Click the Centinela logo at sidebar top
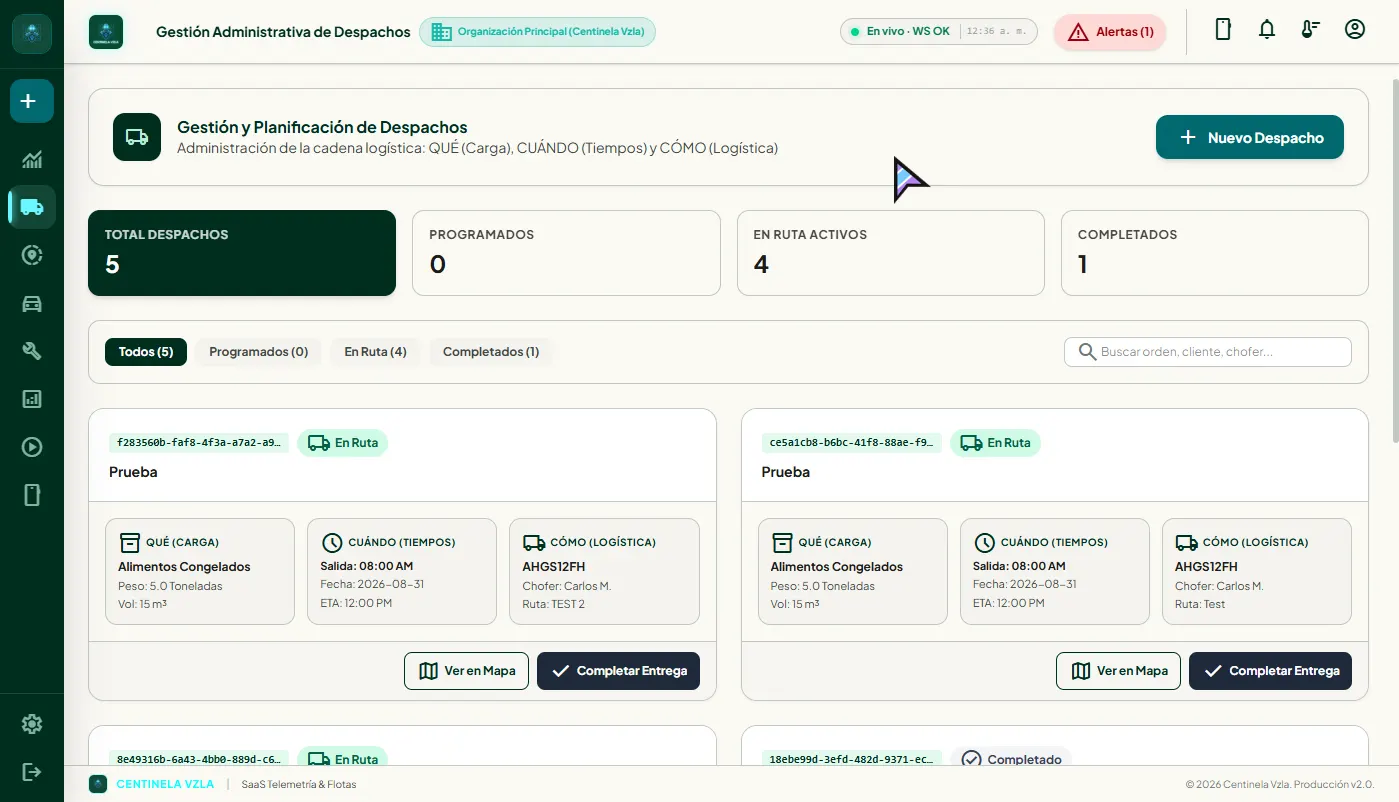Screen dimensions: 1399x802 (32, 33)
